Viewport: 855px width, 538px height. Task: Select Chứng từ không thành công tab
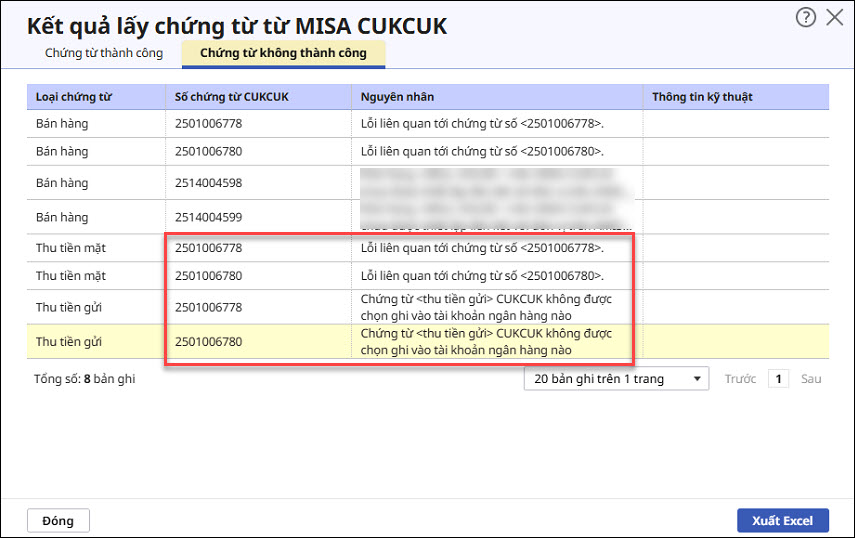(x=283, y=53)
